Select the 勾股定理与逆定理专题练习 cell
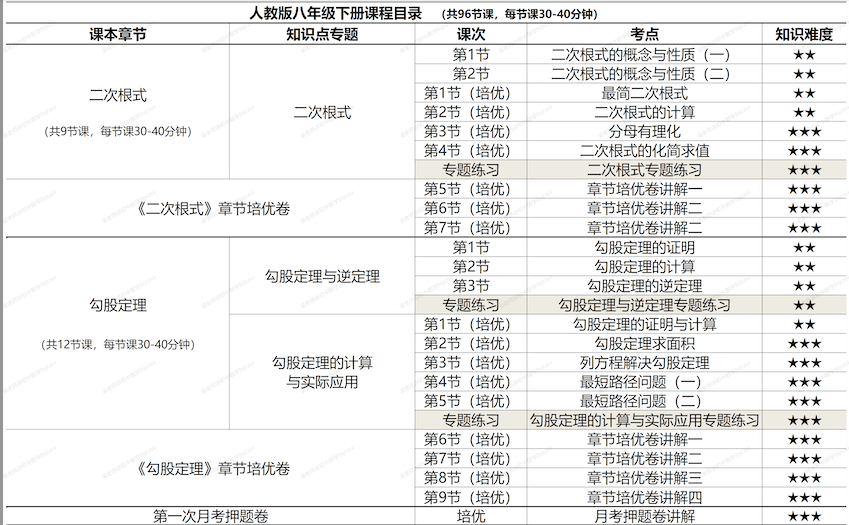 coord(644,305)
